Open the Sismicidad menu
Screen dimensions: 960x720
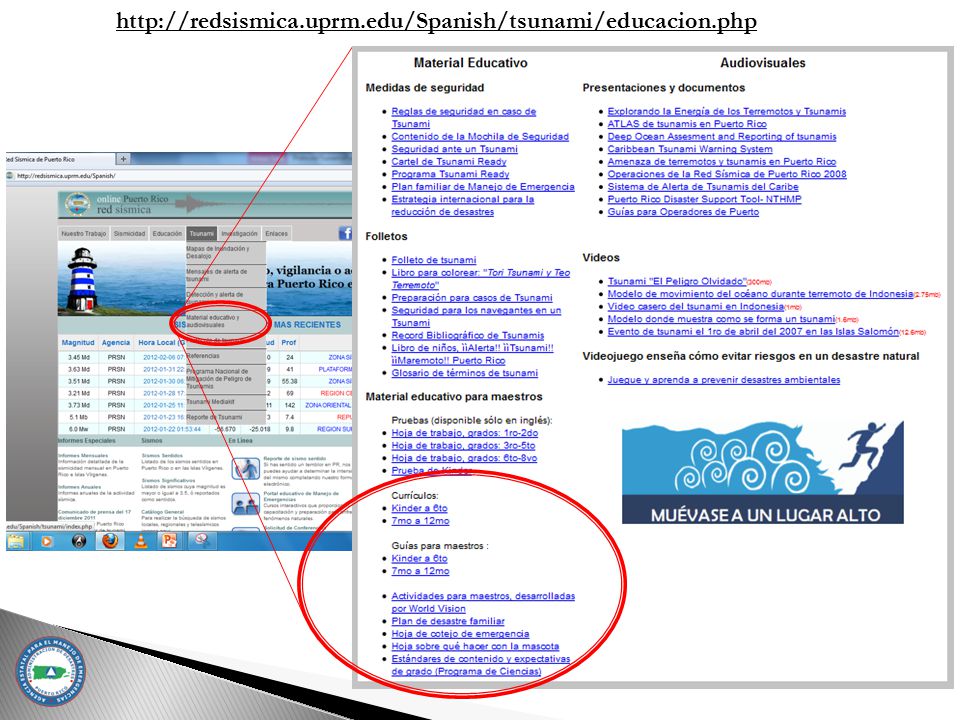pyautogui.click(x=130, y=233)
